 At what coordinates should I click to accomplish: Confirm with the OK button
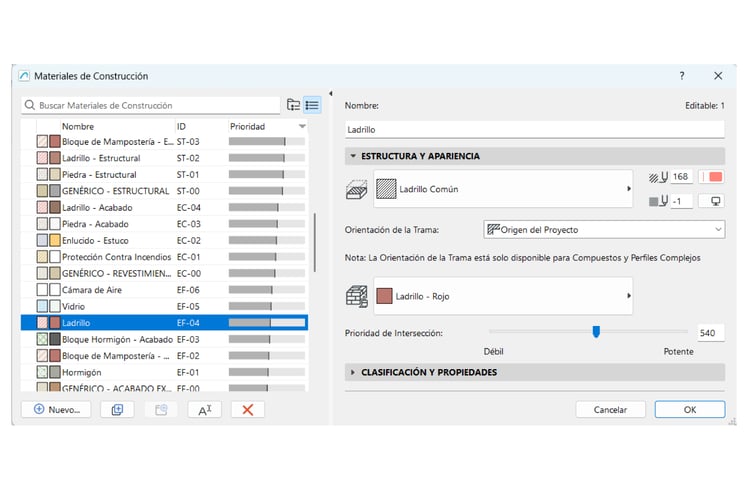click(x=690, y=410)
